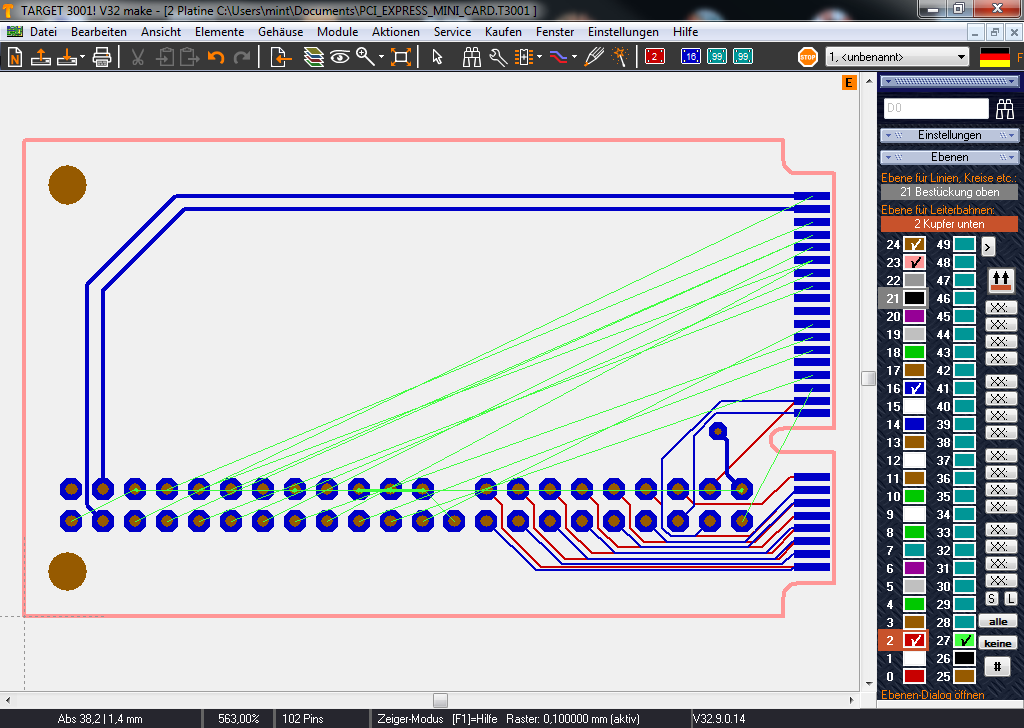Select the pointer mode arrow tool
This screenshot has height=728, width=1024.
(x=437, y=57)
